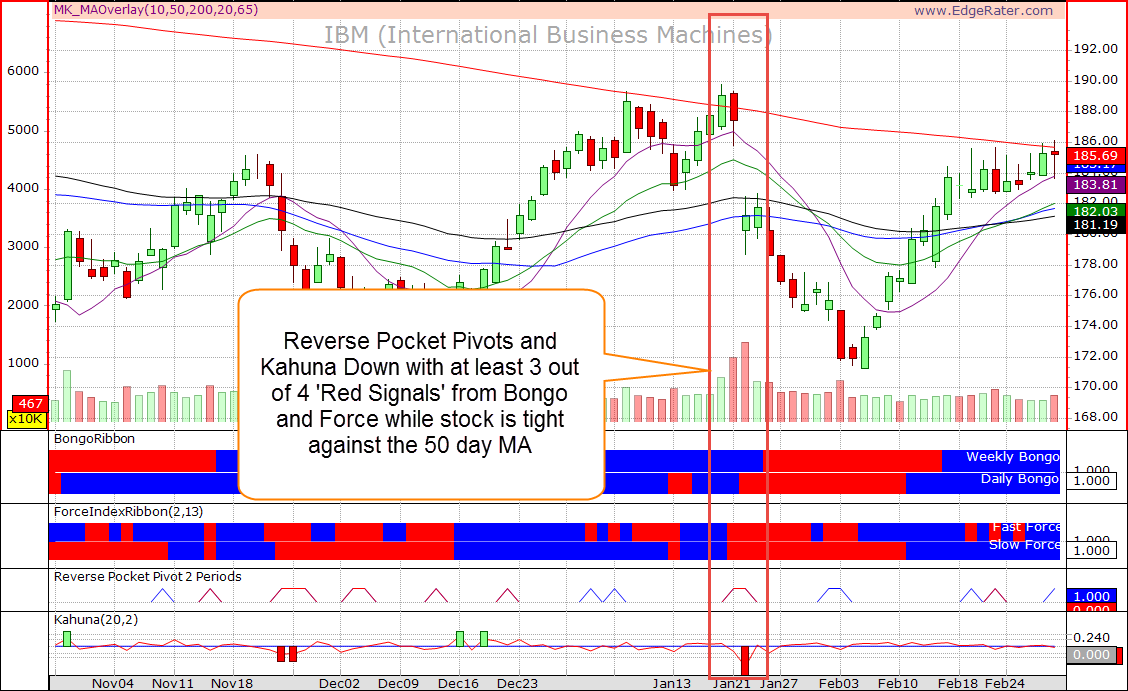Viewport: 1128px width, 691px height.
Task: Click the Dec23 date axis label
Action: 517,683
